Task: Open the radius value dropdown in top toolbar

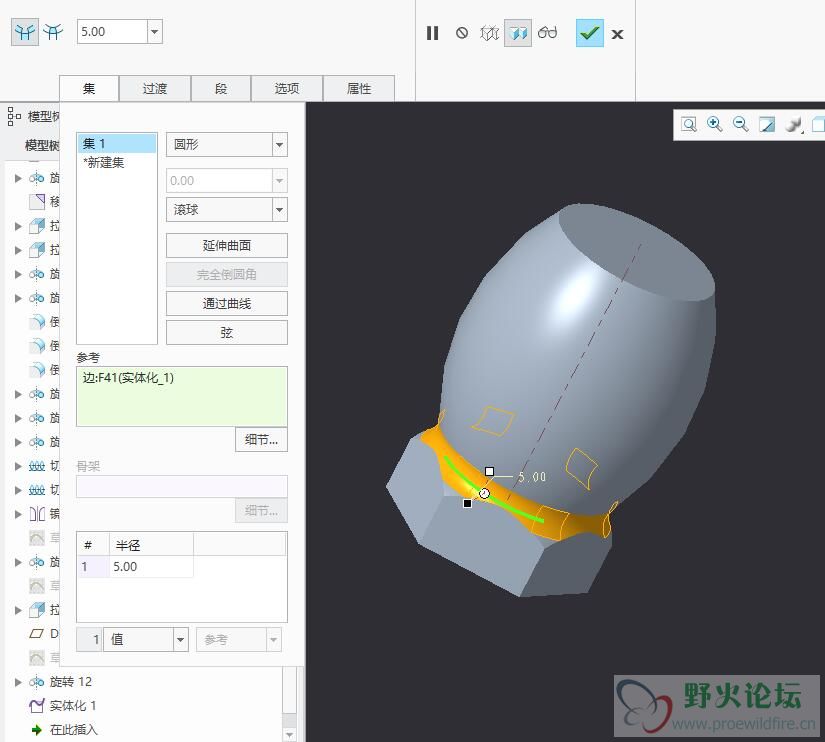Action: (x=154, y=32)
